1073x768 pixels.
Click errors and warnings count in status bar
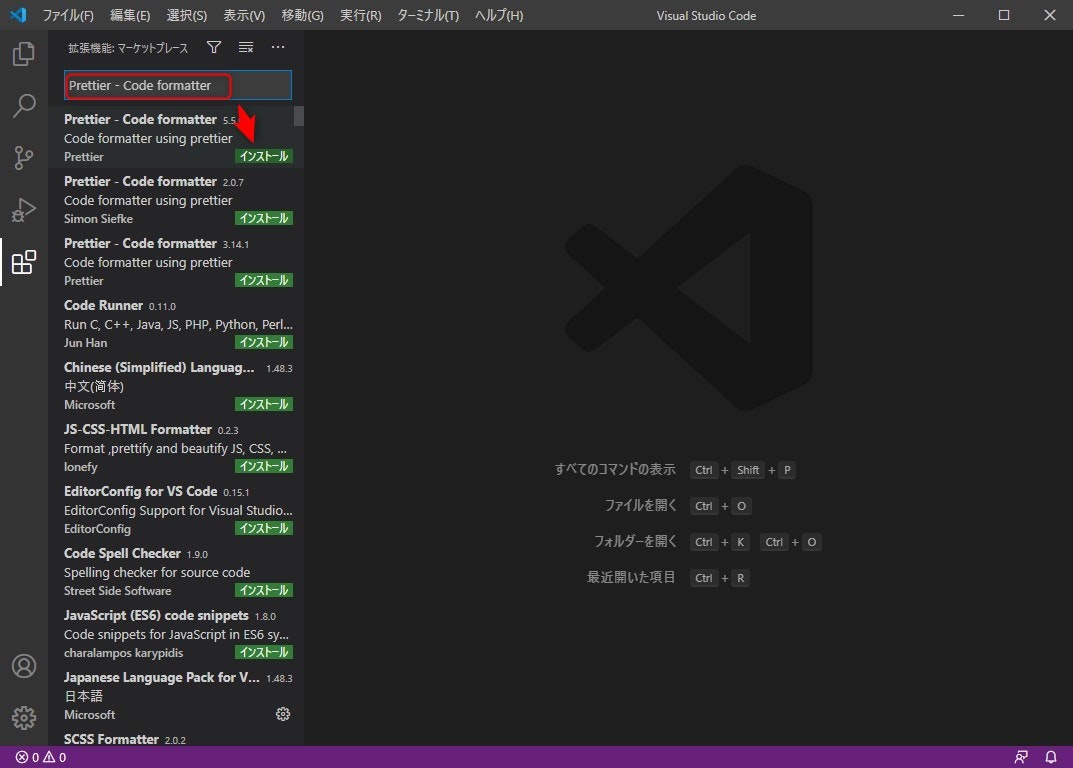coord(41,757)
